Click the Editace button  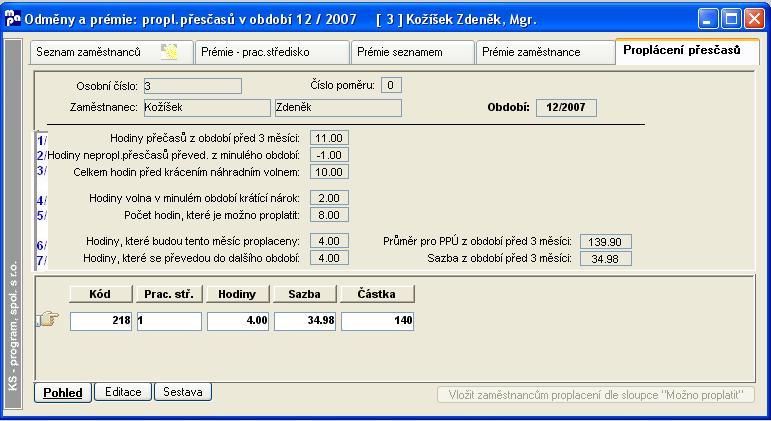click(x=123, y=392)
